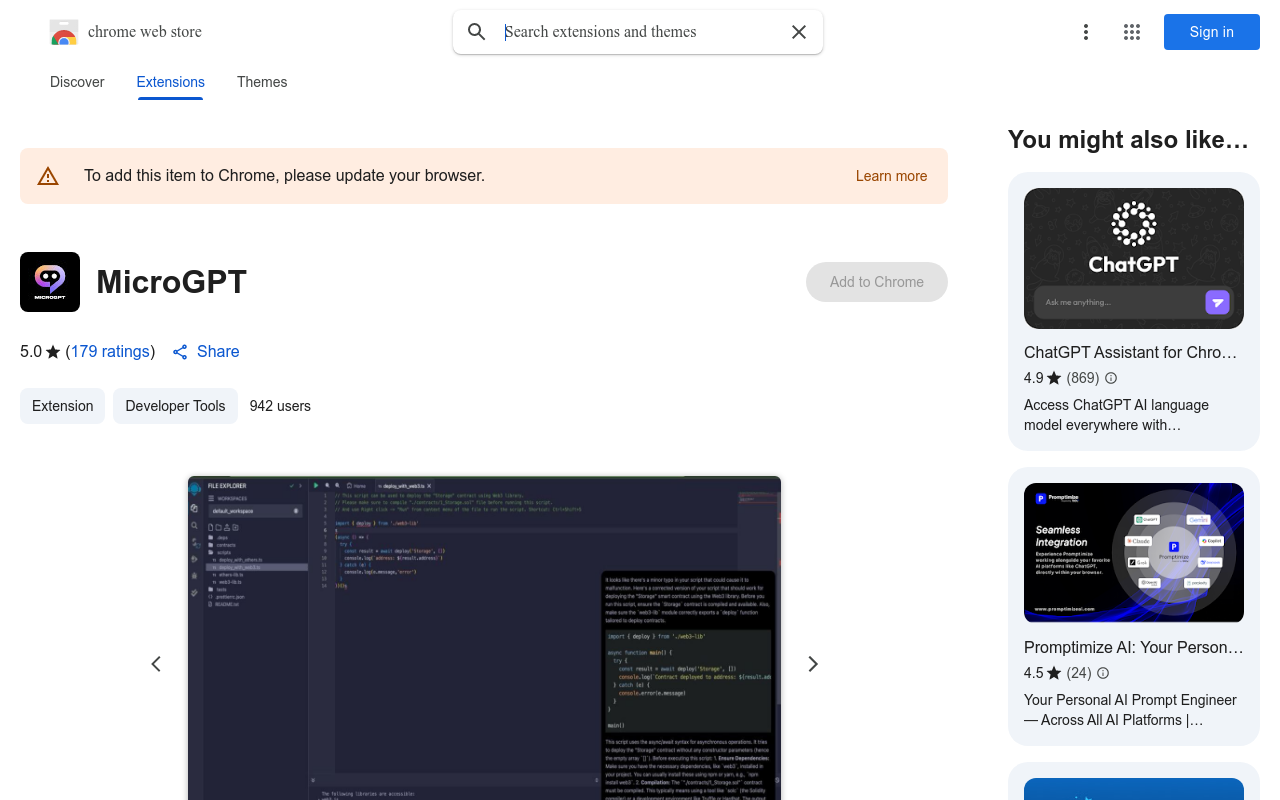1280x800 pixels.
Task: Click the chrome web store title text
Action: pos(145,32)
